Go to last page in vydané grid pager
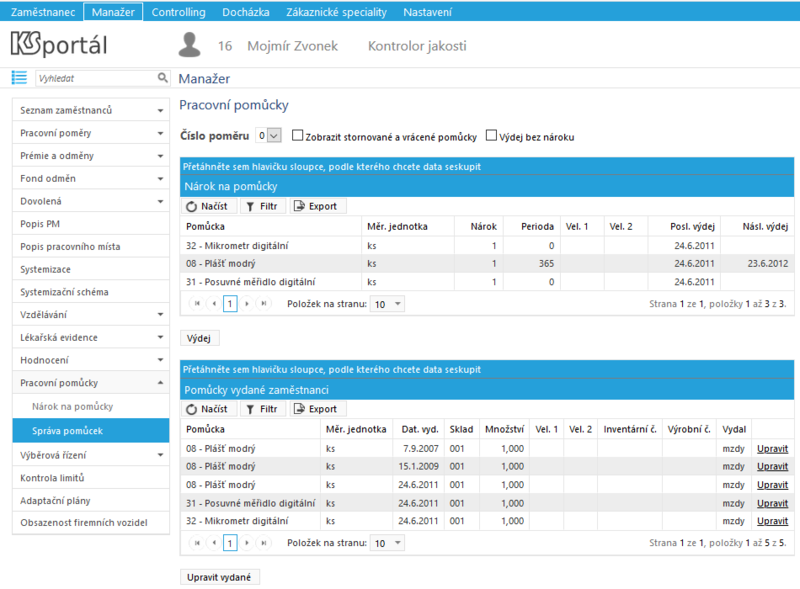This screenshot has width=800, height=589. [264, 543]
